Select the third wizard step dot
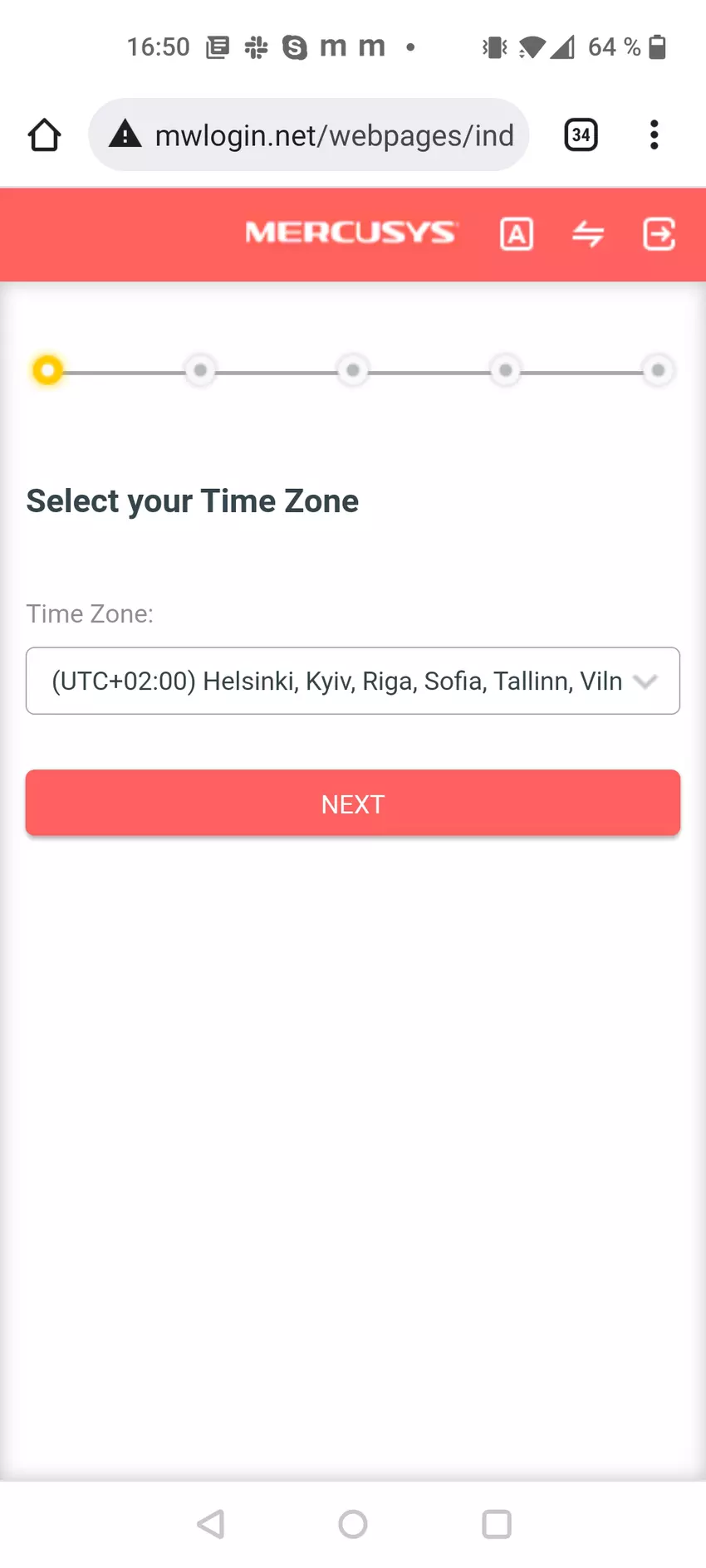 tap(353, 369)
